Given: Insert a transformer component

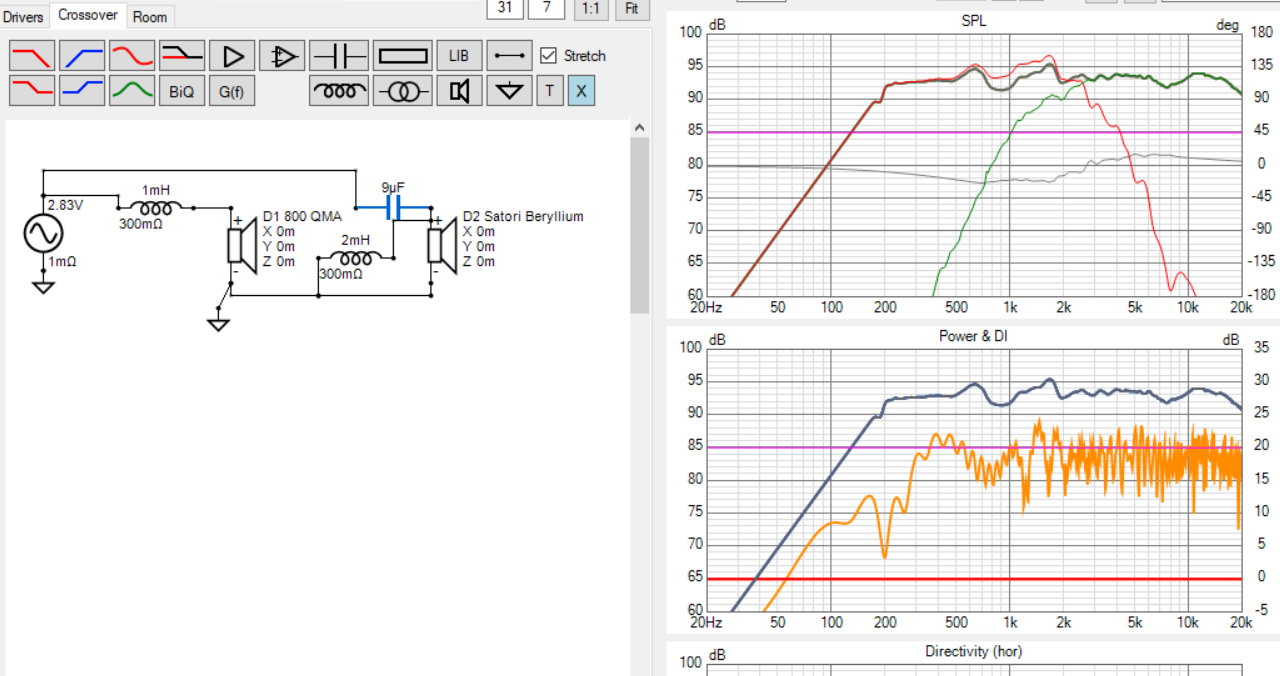Looking at the screenshot, I should (x=403, y=91).
